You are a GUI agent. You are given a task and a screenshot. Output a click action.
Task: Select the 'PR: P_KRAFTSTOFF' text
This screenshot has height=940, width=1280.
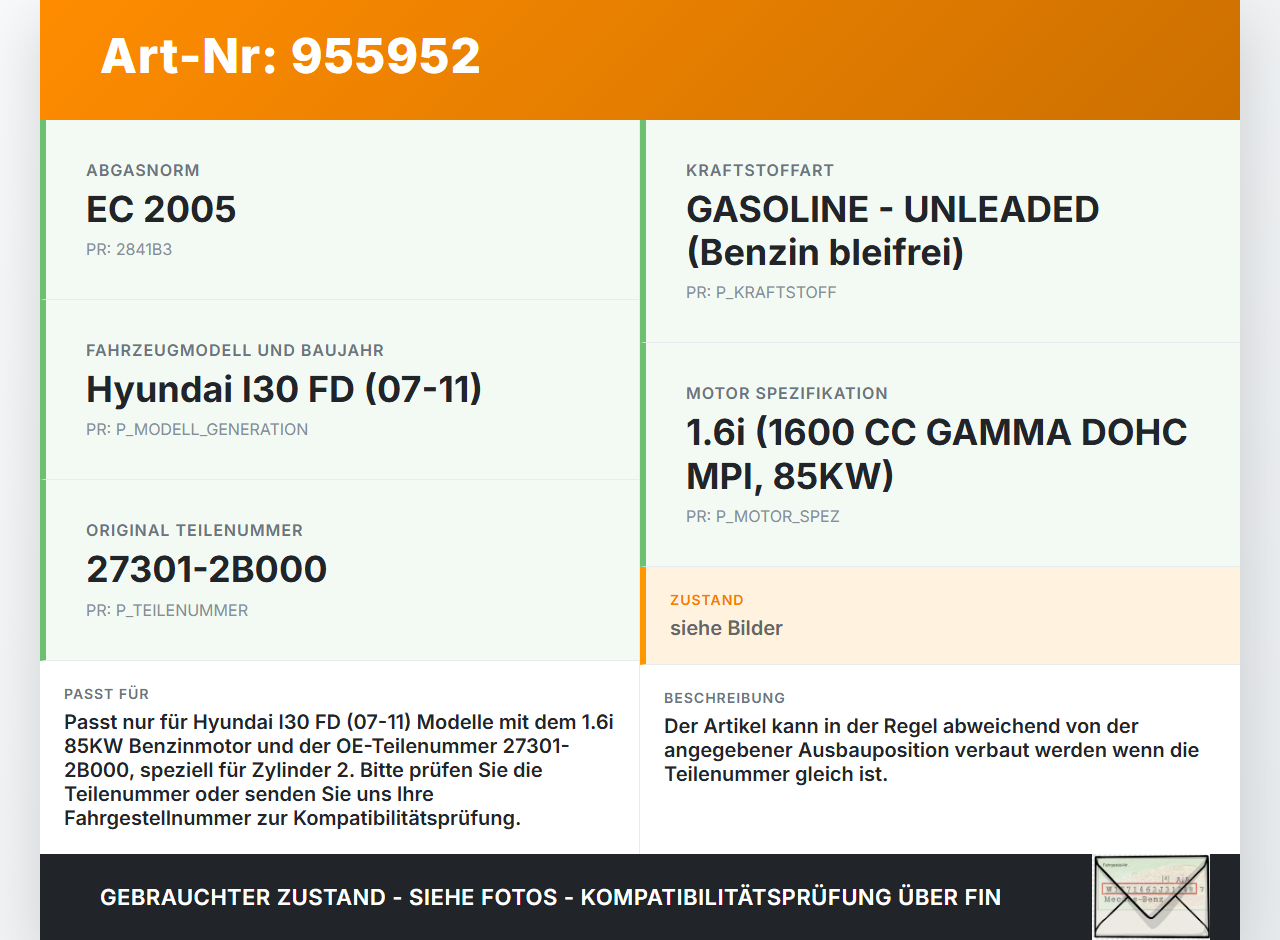pyautogui.click(x=761, y=292)
